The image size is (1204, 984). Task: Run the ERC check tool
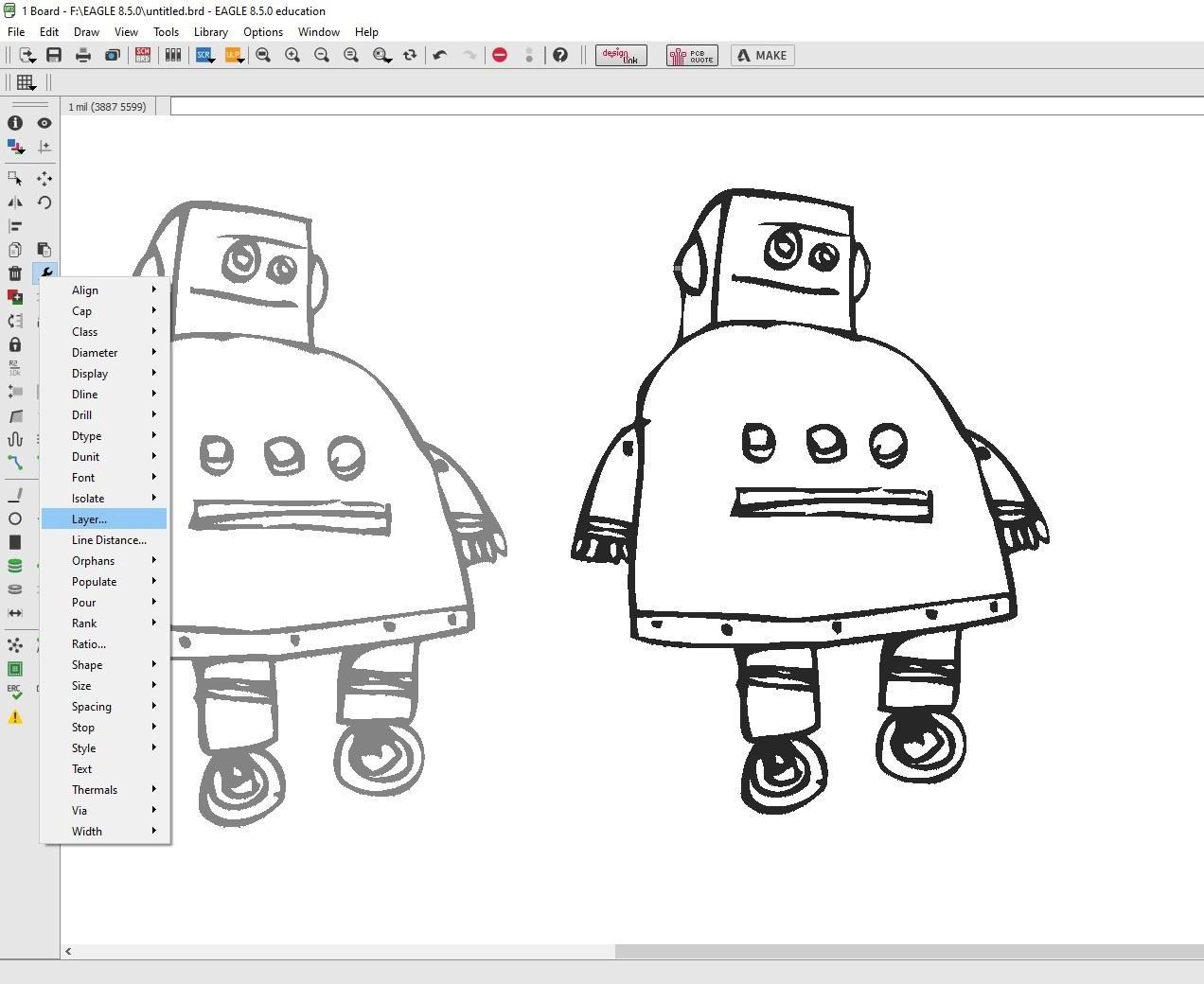pos(15,691)
